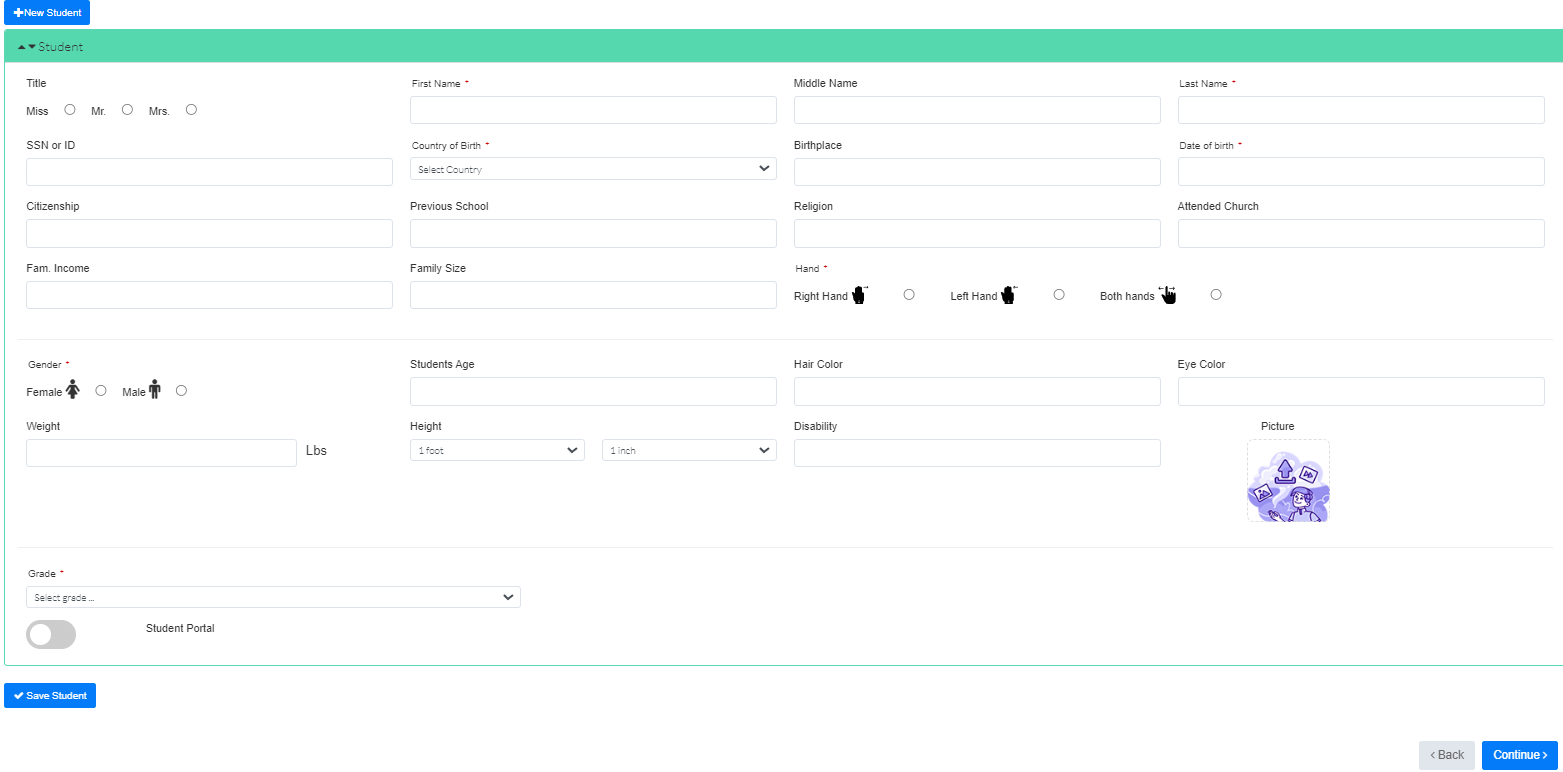1563x772 pixels.
Task: Click the Family Size field
Action: point(593,295)
